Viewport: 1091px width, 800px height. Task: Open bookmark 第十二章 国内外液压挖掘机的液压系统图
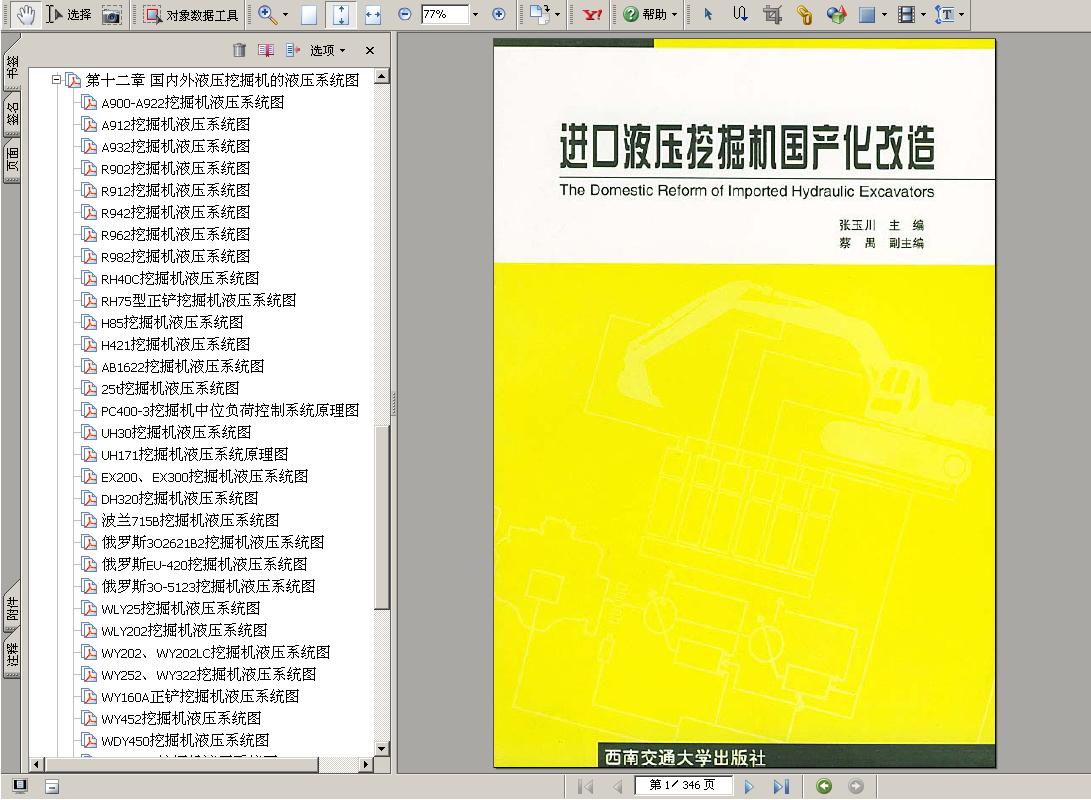click(222, 80)
